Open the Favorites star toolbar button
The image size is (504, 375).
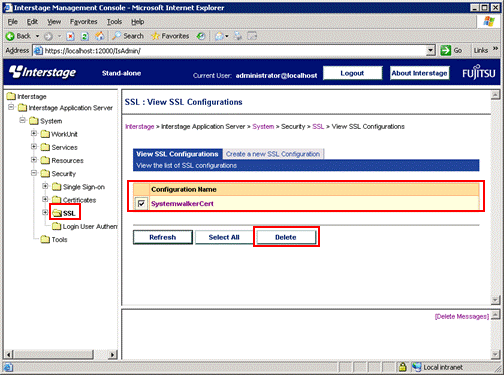170,36
